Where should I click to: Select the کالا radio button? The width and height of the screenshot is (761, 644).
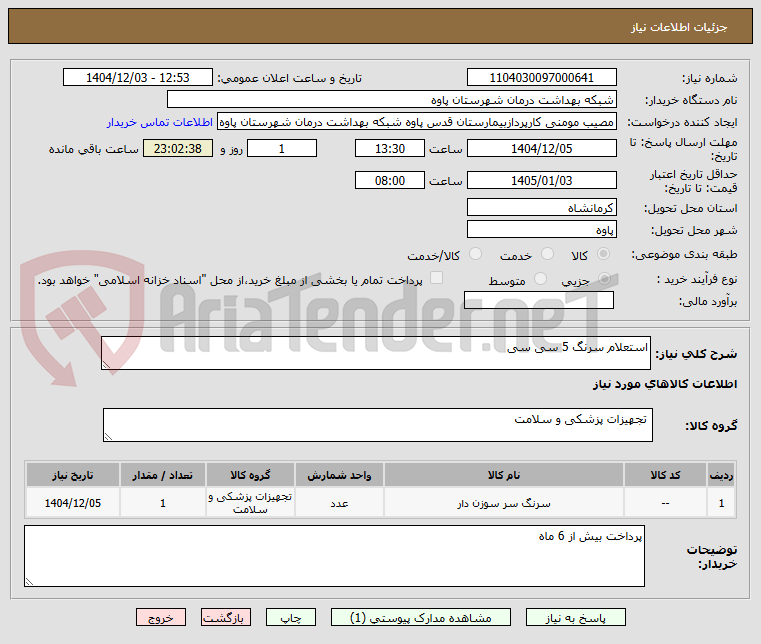604,254
